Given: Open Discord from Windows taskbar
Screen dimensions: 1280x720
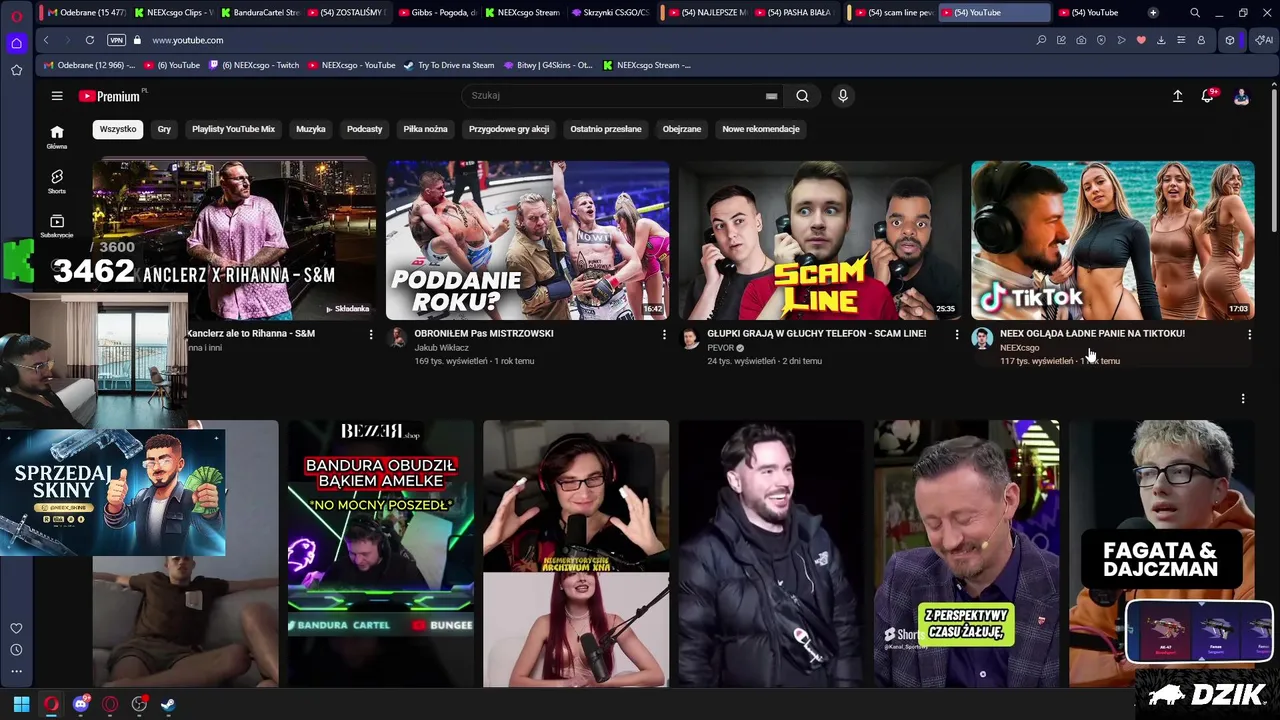Looking at the screenshot, I should coord(81,704).
